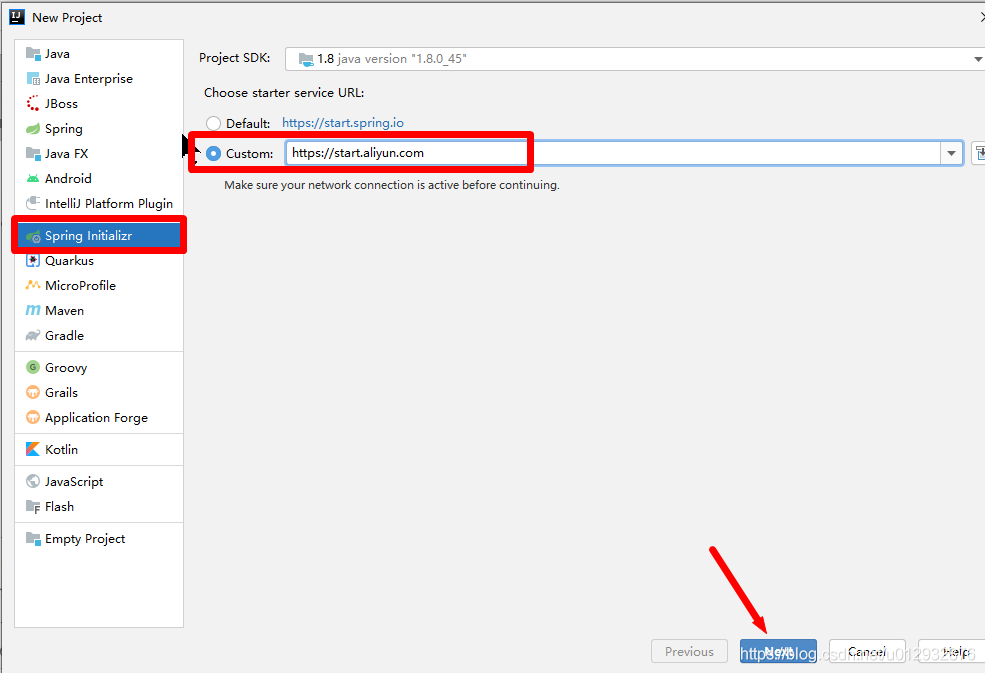The image size is (985, 673).
Task: Choose Kotlin project type
Action: coord(99,449)
